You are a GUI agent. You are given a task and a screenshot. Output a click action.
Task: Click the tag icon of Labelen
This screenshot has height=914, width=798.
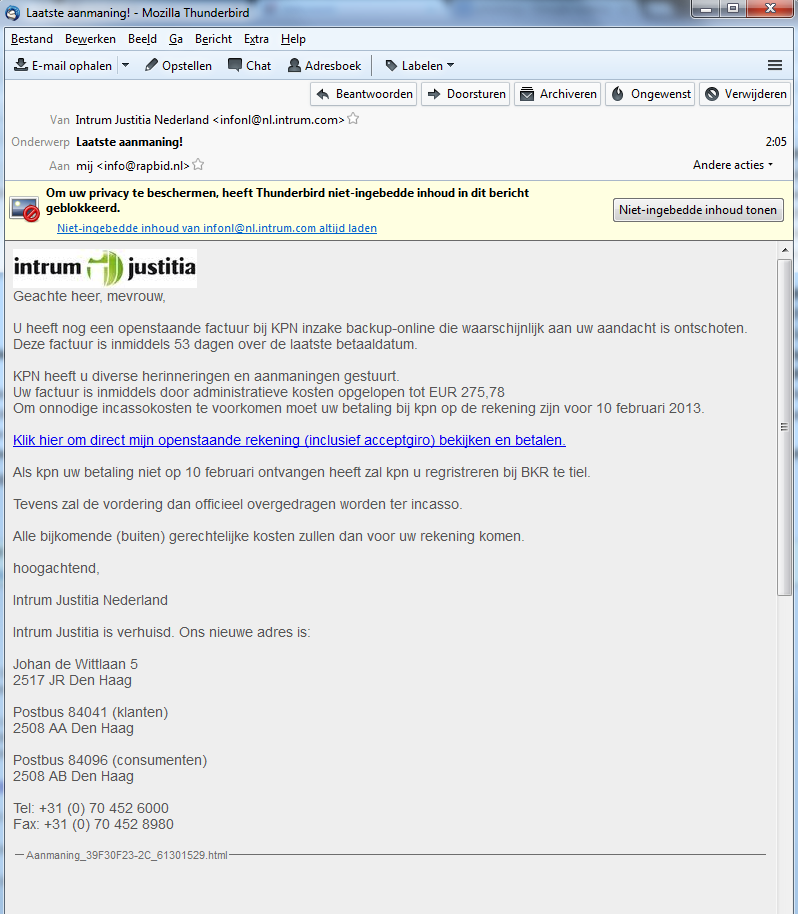pos(391,65)
